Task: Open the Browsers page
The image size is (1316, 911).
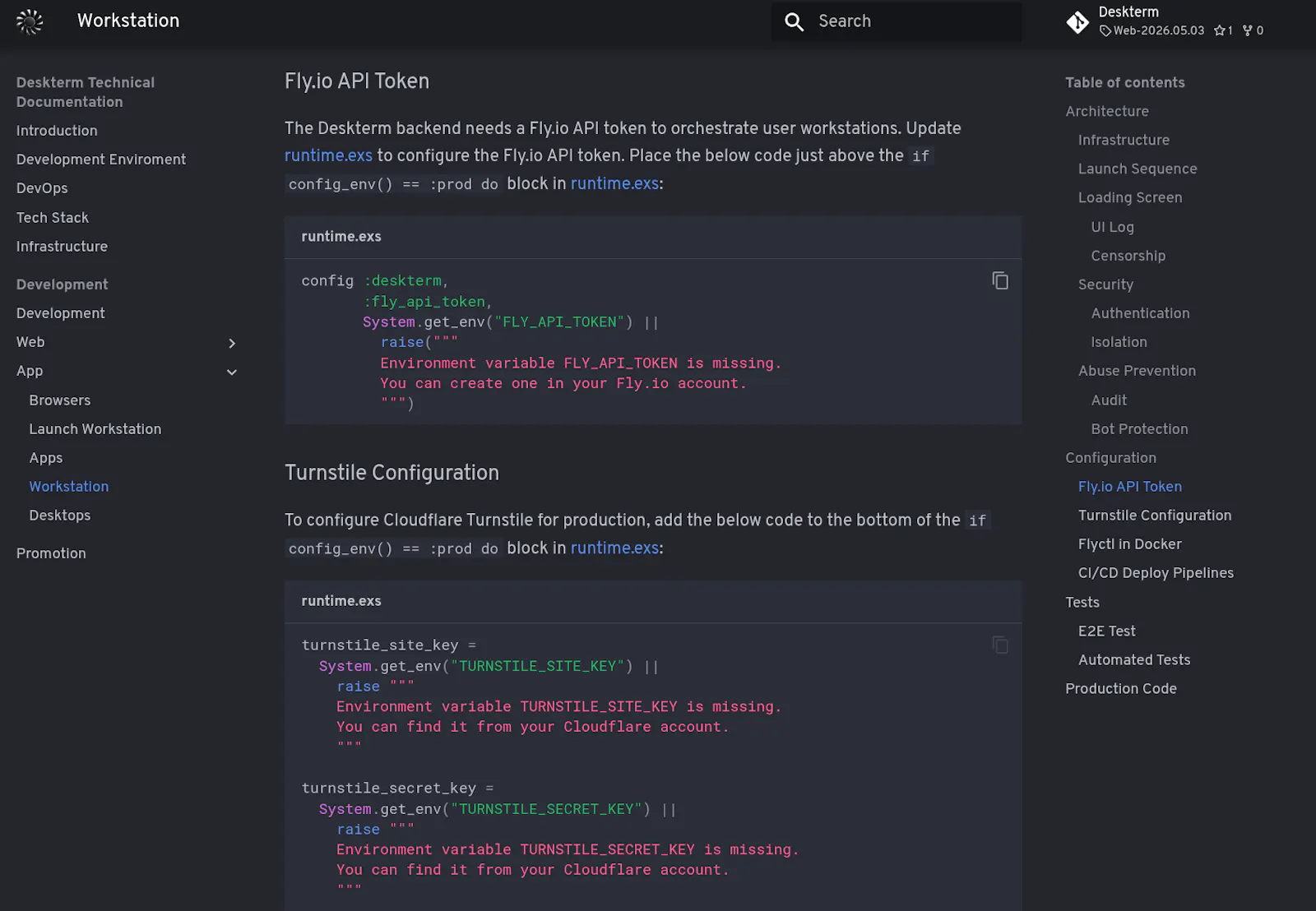Action: point(60,400)
